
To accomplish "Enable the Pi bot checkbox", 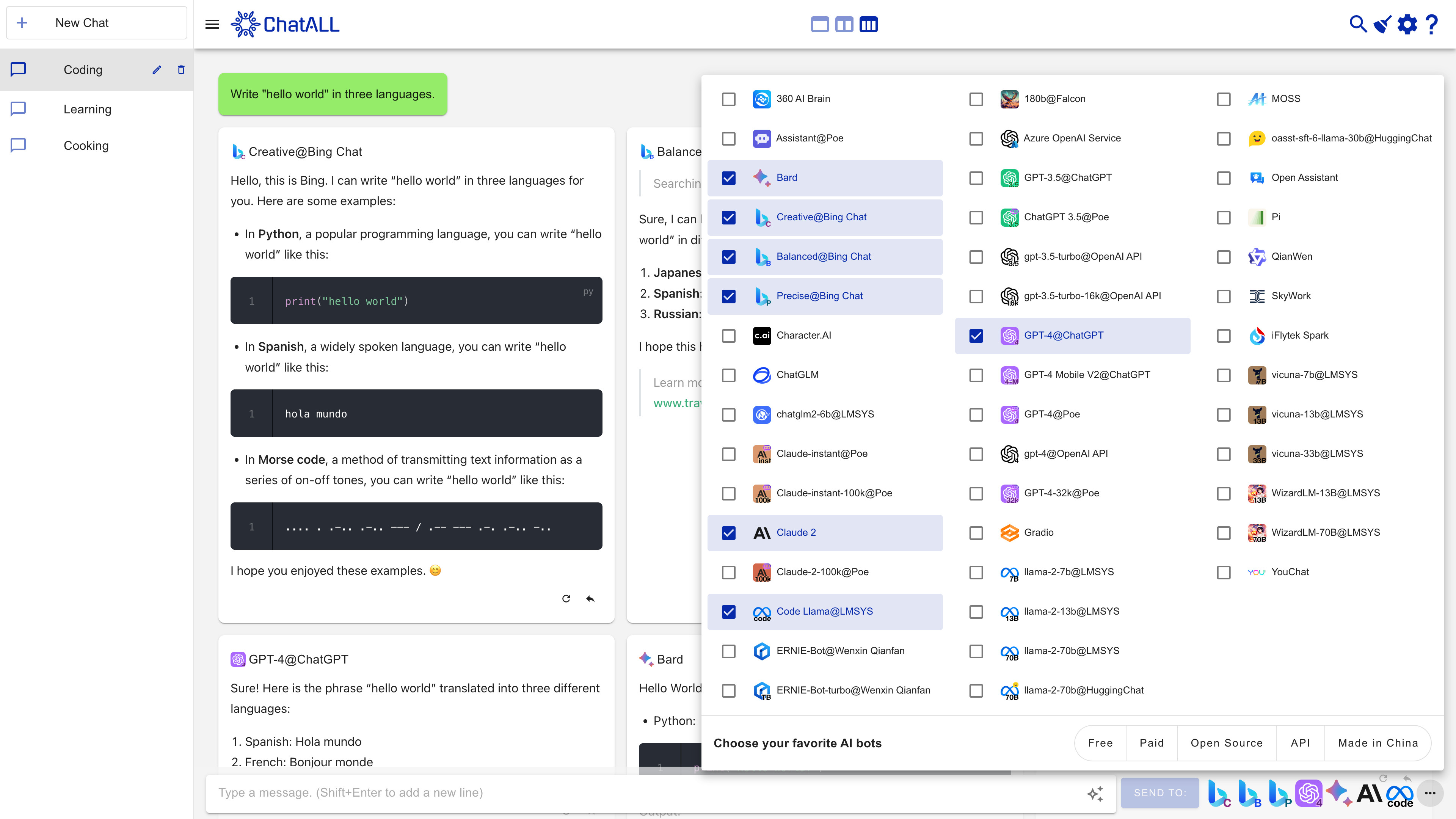I will 1224,218.
